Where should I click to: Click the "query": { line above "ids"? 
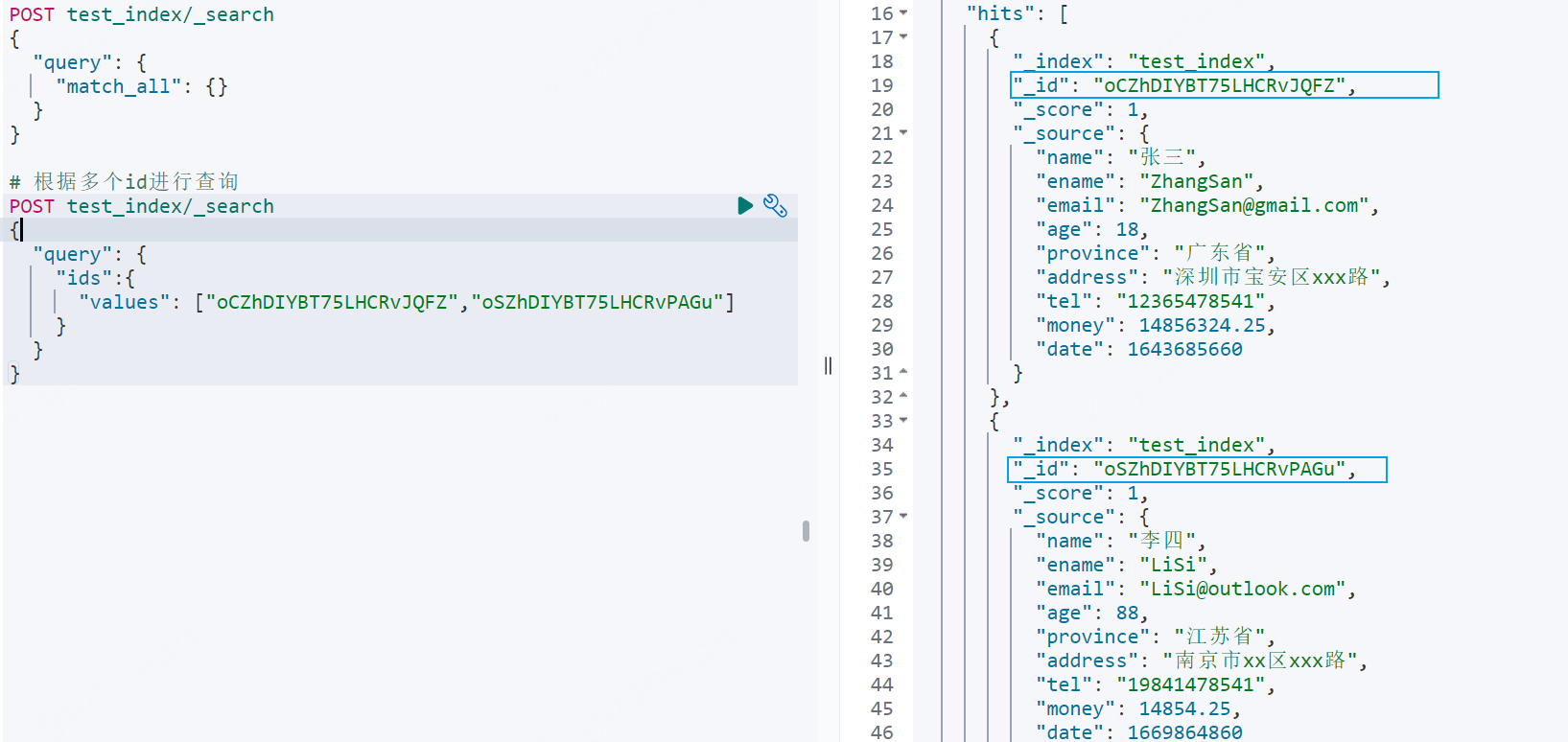point(90,254)
